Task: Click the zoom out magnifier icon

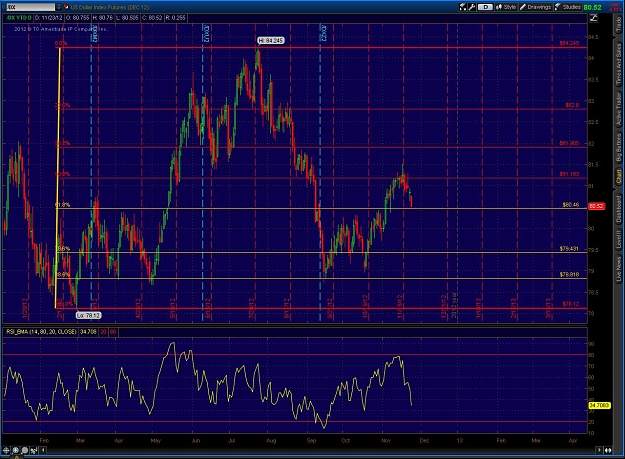Action: tap(25, 450)
